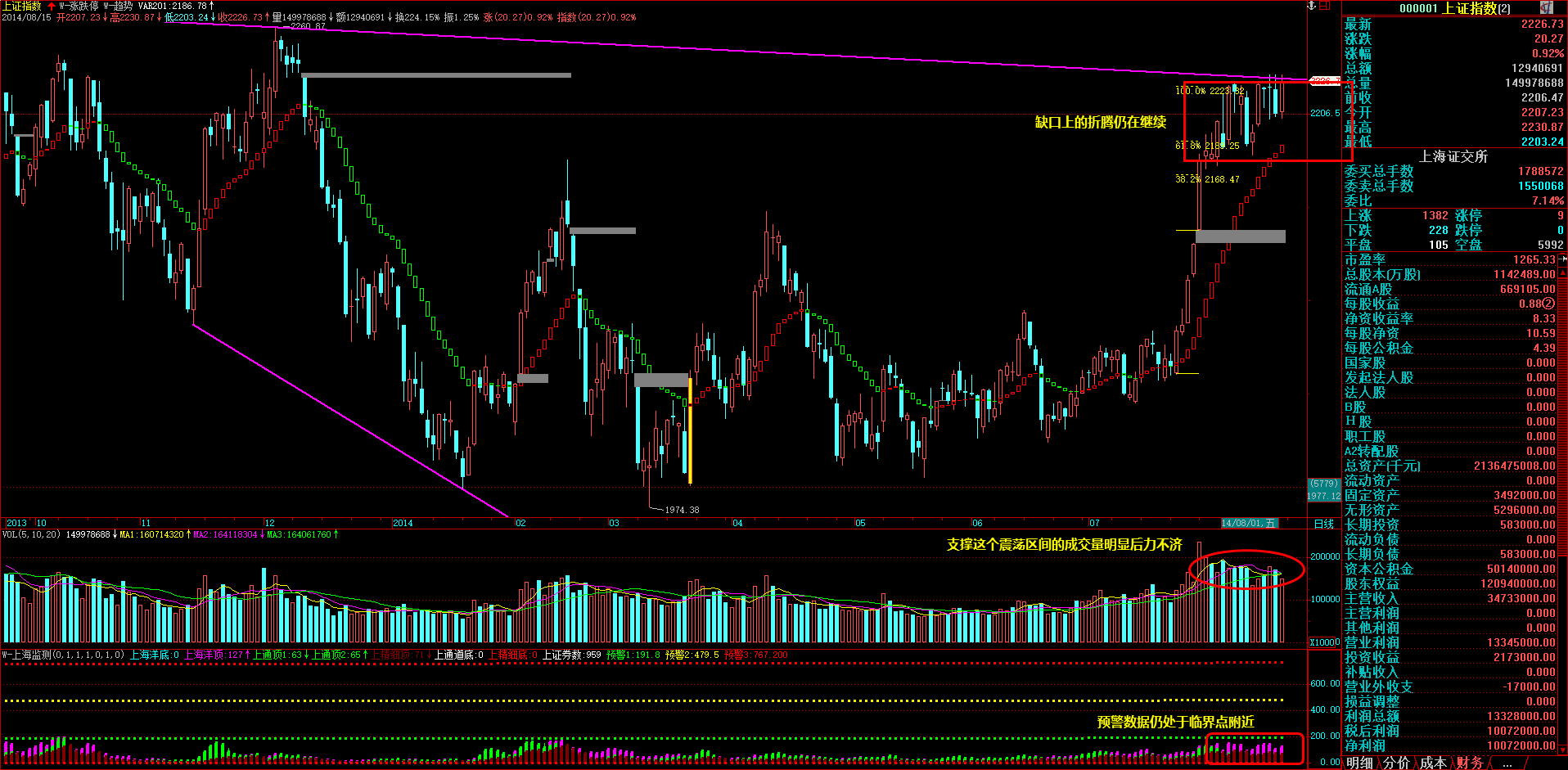1568x770 pixels.
Task: Click the circled 2 icon next to 每股收益
Action: tap(1548, 304)
